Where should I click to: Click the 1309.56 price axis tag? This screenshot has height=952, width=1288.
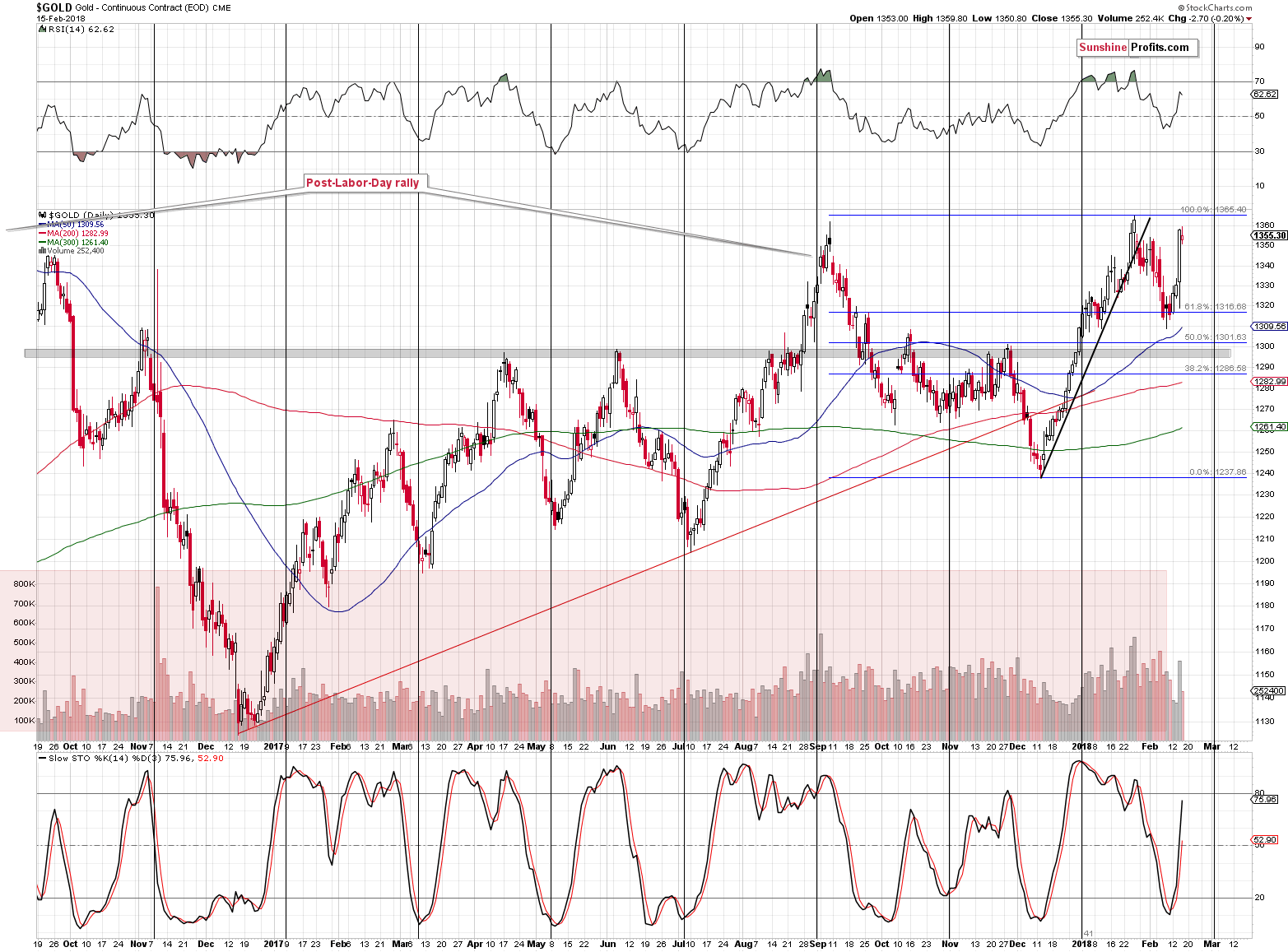pos(1269,327)
